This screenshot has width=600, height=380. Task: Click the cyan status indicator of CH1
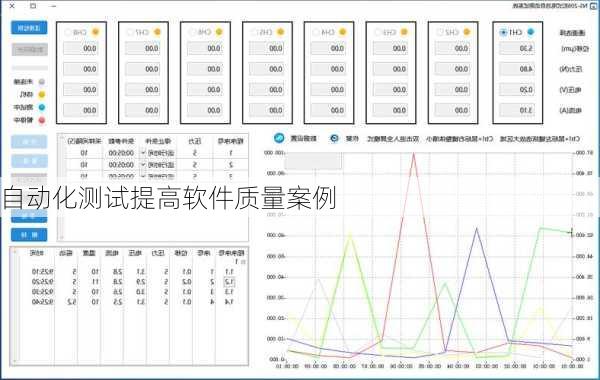(x=530, y=32)
